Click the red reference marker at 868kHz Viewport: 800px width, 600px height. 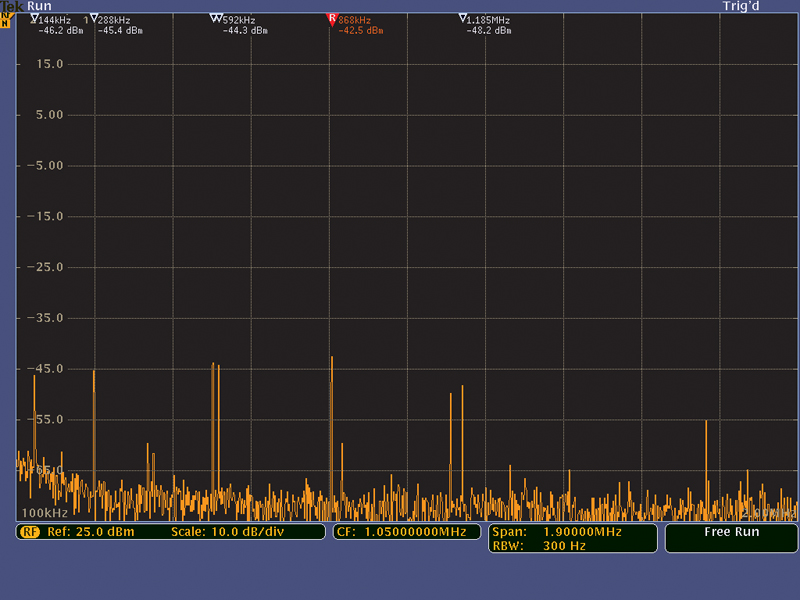coord(332,19)
